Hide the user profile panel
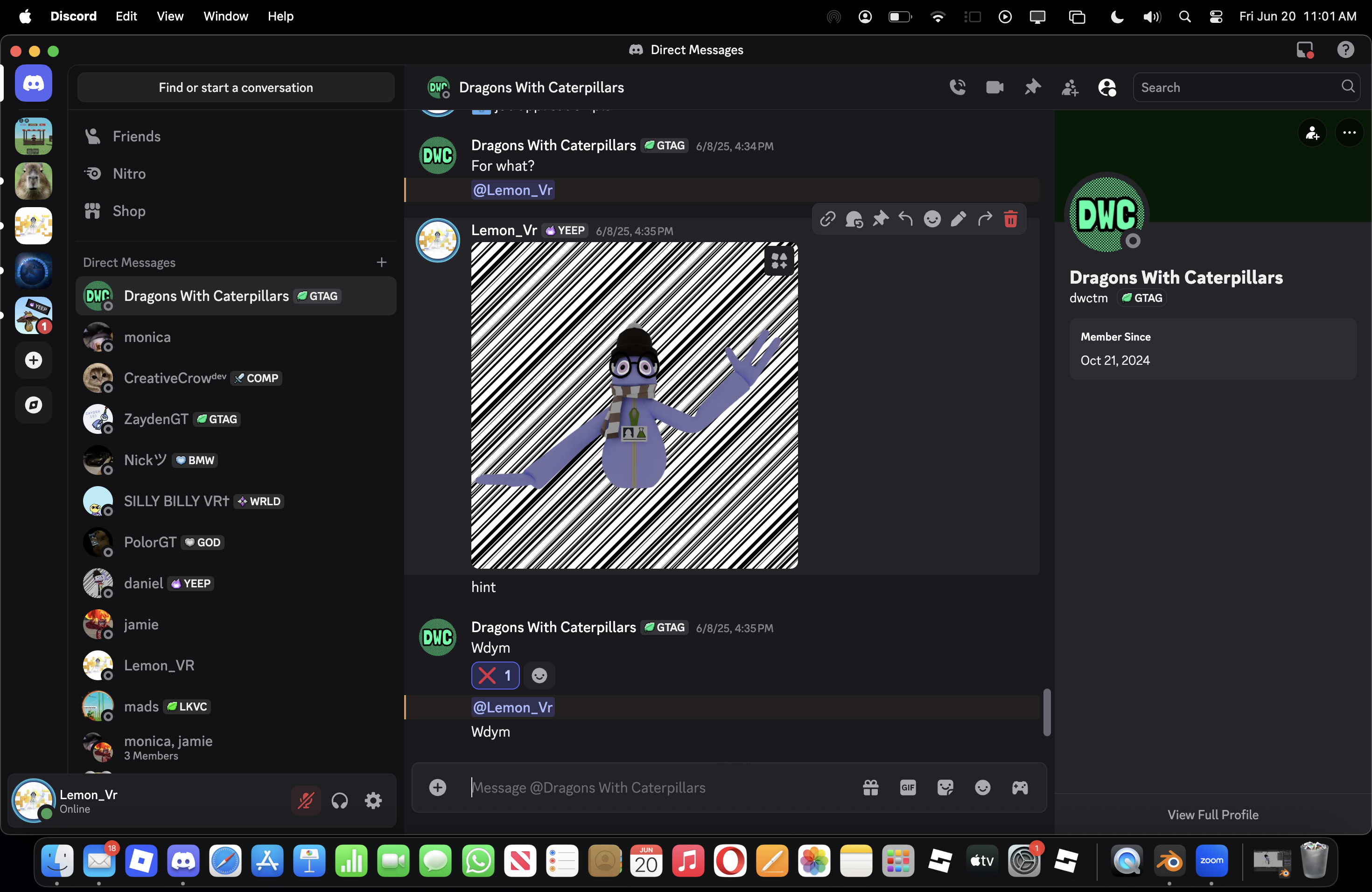This screenshot has width=1372, height=892. tap(1107, 88)
